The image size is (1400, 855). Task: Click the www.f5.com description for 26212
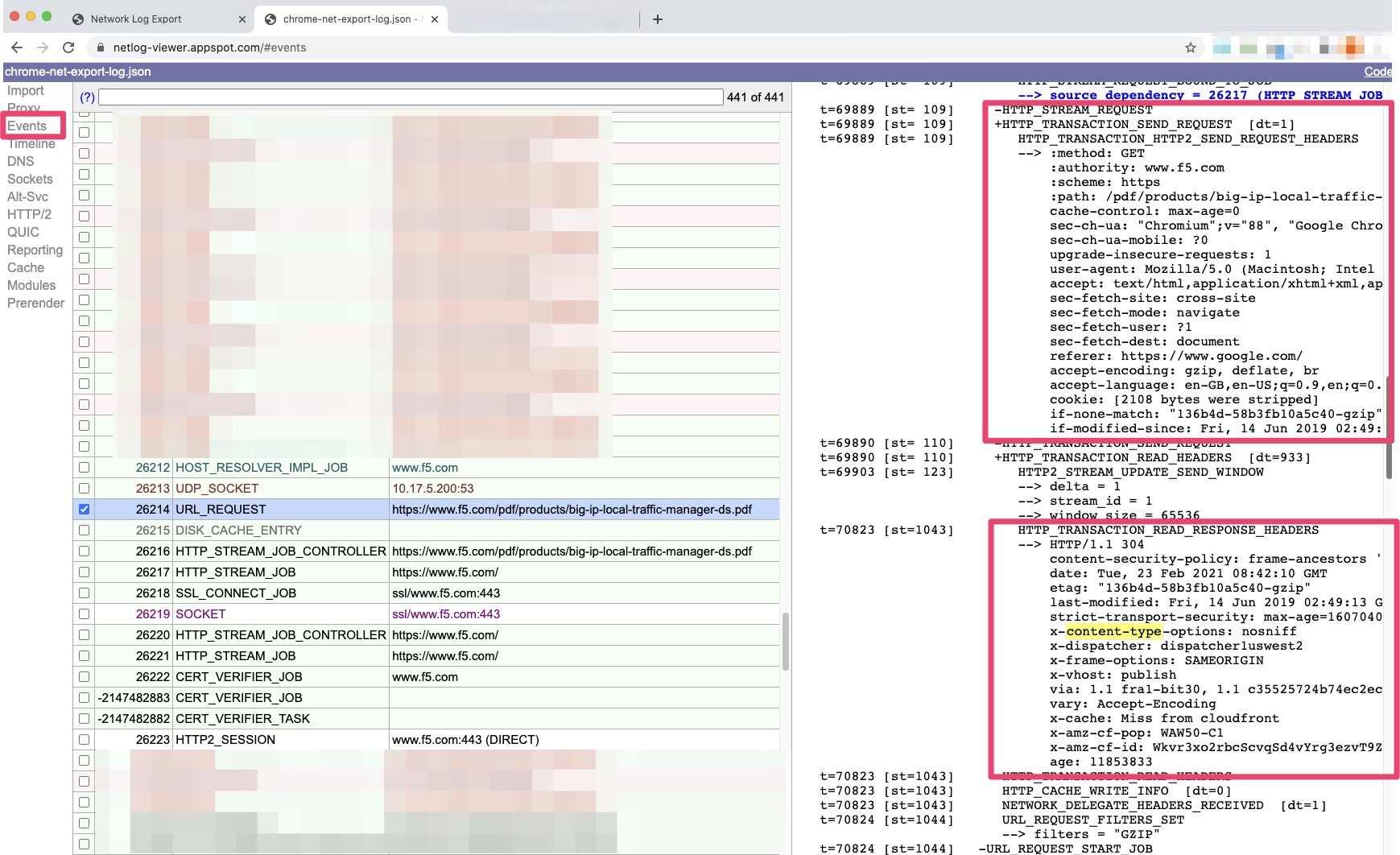(424, 467)
